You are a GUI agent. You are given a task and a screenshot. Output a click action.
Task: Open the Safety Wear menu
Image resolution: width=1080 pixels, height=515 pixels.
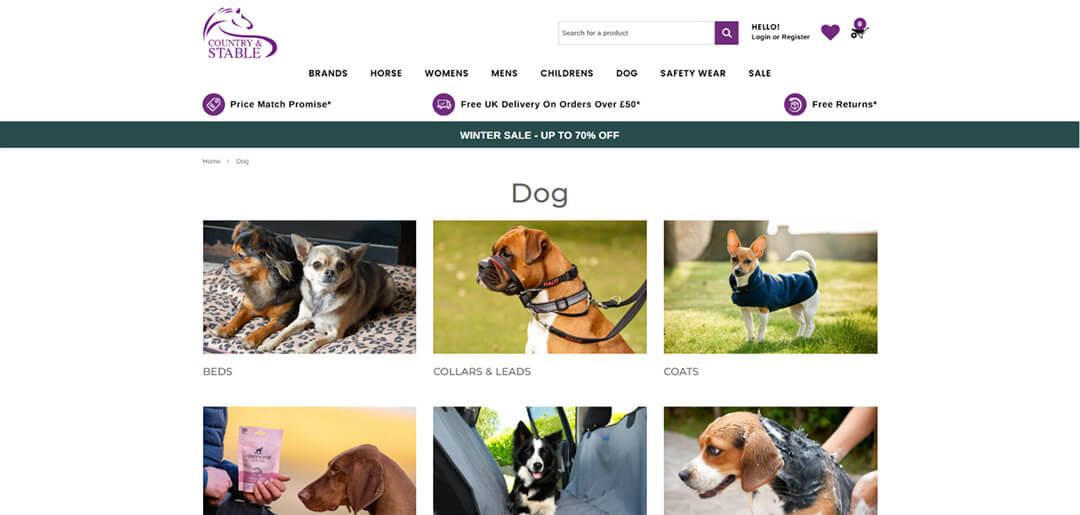coord(693,73)
